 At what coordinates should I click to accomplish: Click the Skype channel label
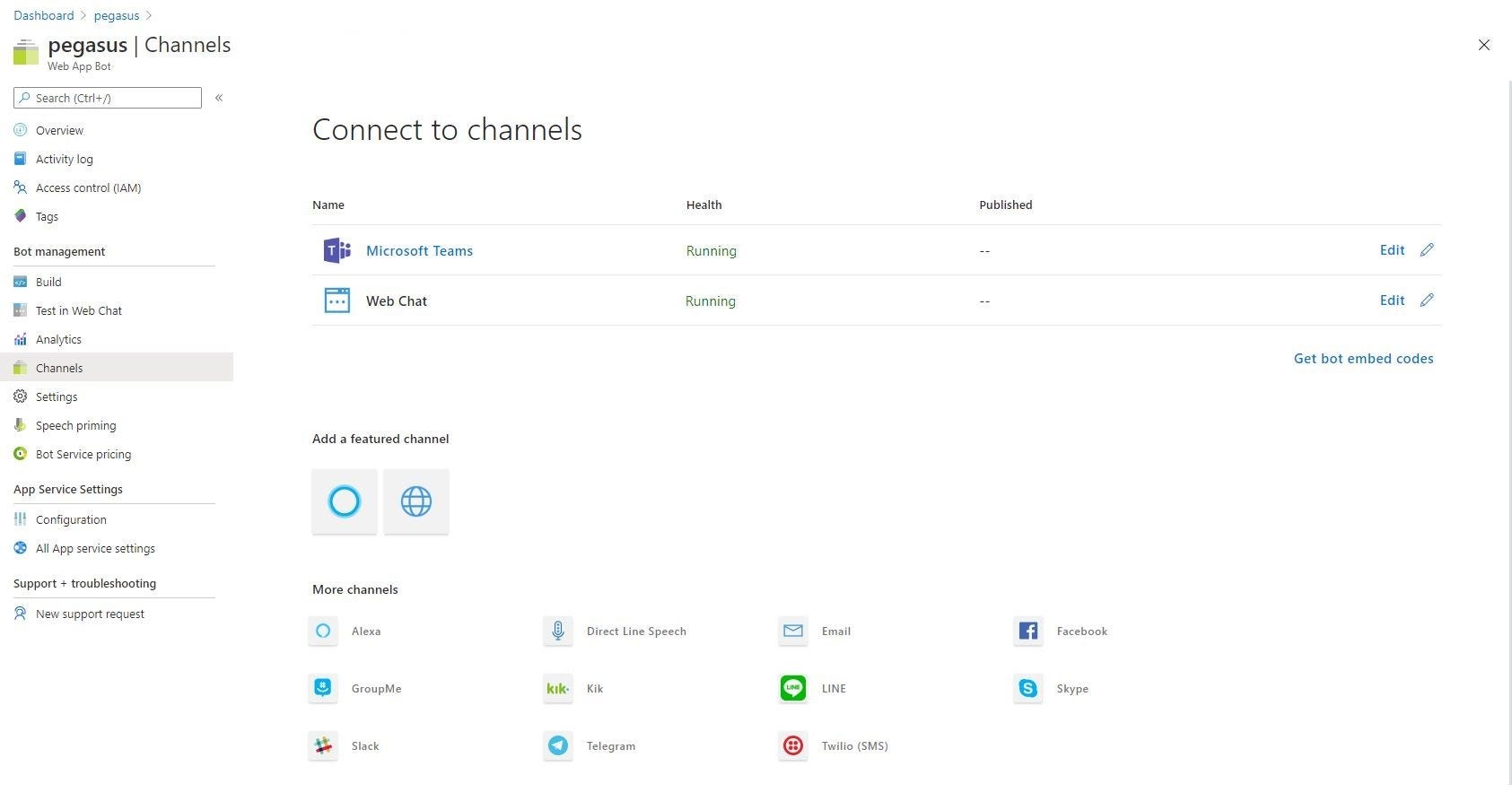pyautogui.click(x=1072, y=689)
